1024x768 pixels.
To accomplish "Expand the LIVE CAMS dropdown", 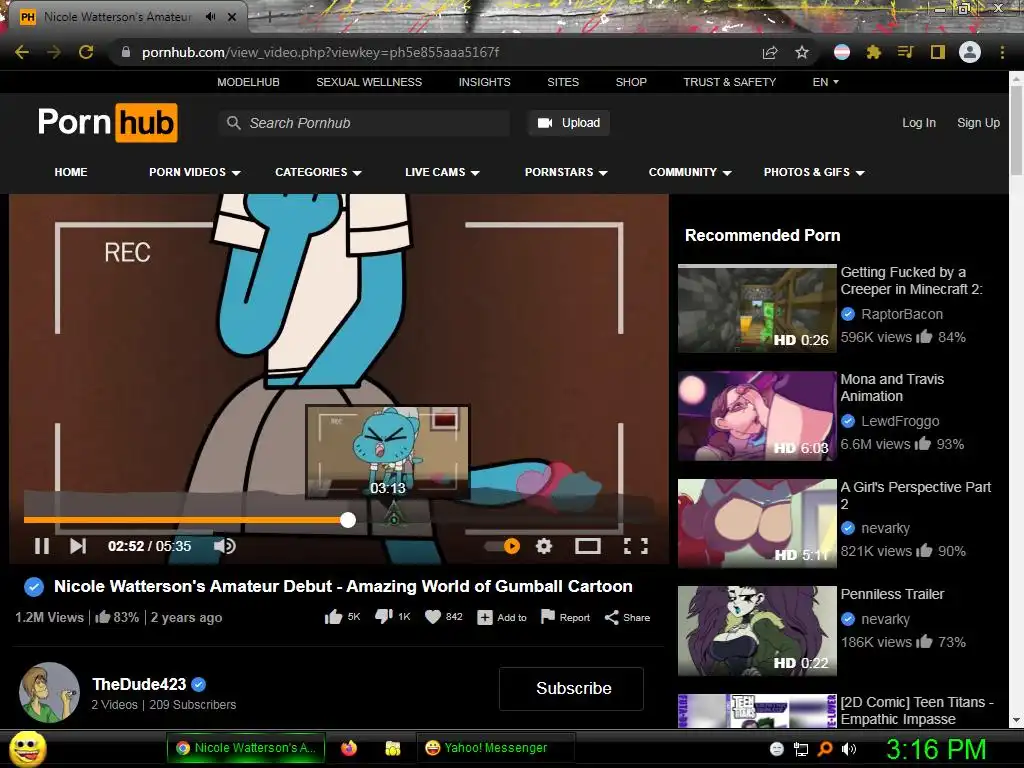I will pyautogui.click(x=442, y=172).
